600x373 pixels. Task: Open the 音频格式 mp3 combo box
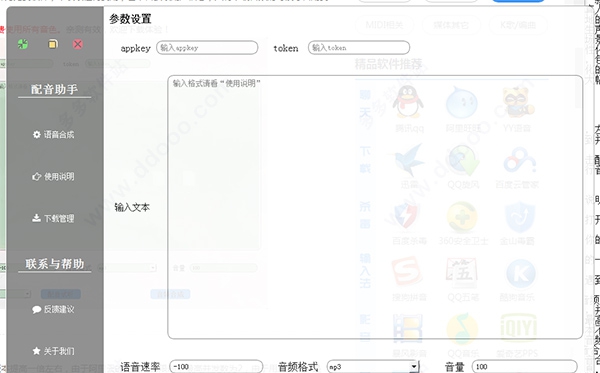pyautogui.click(x=373, y=366)
